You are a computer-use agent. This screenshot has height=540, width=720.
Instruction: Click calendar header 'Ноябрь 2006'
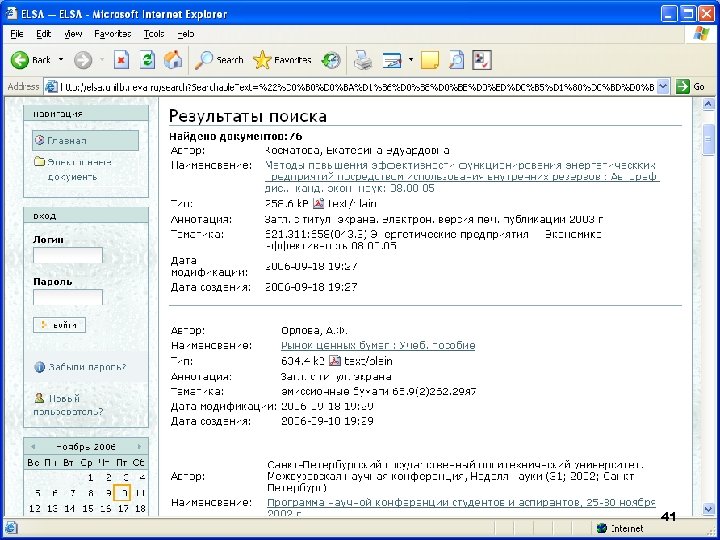(x=86, y=446)
